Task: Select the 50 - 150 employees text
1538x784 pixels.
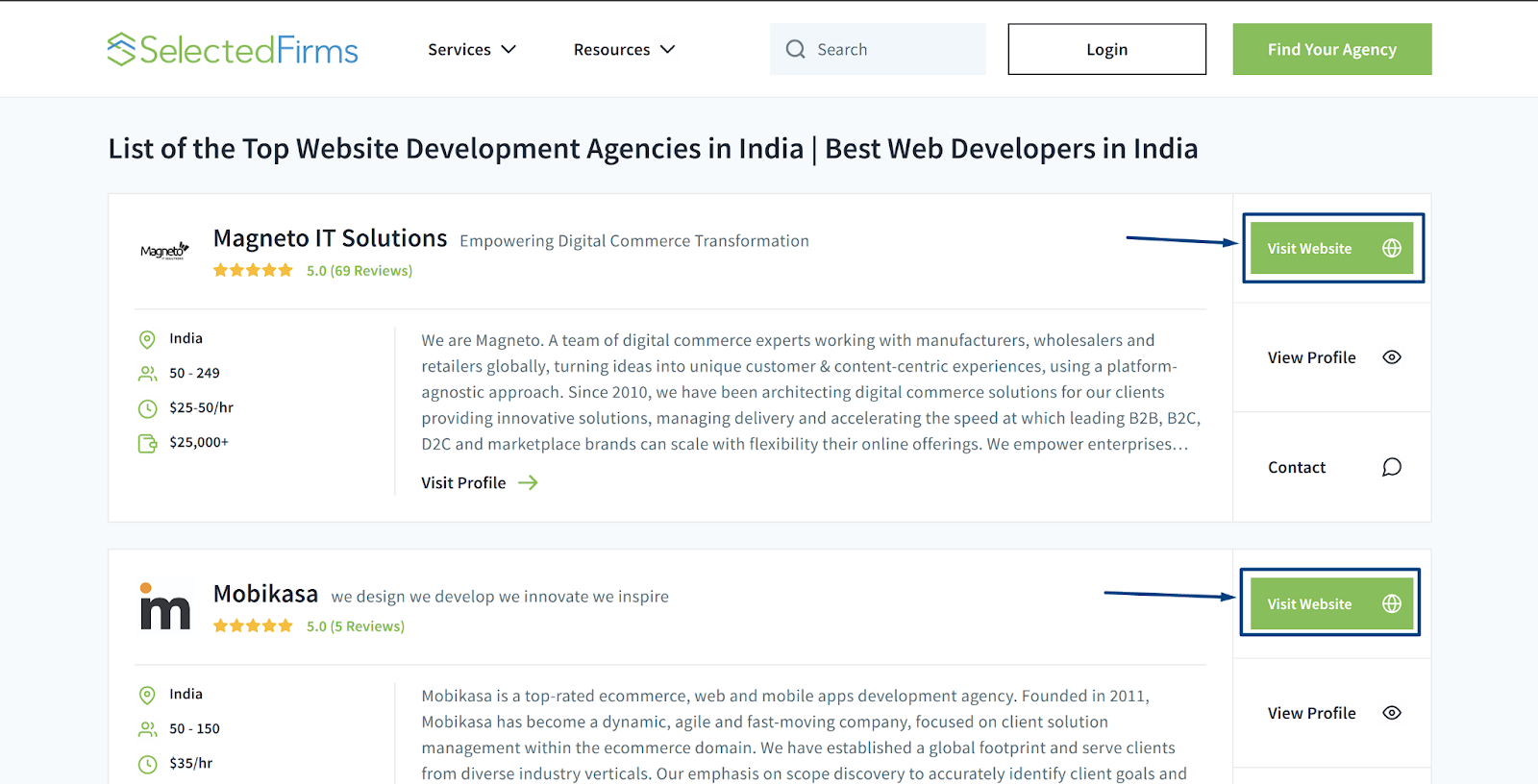Action: click(x=194, y=728)
